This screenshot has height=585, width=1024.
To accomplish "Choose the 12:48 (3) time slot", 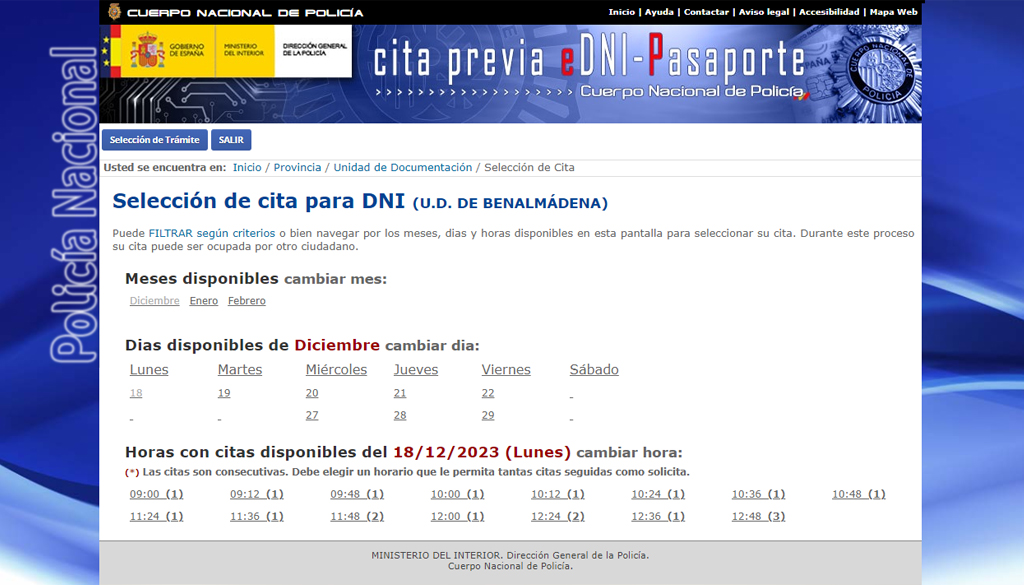I will click(x=758, y=516).
